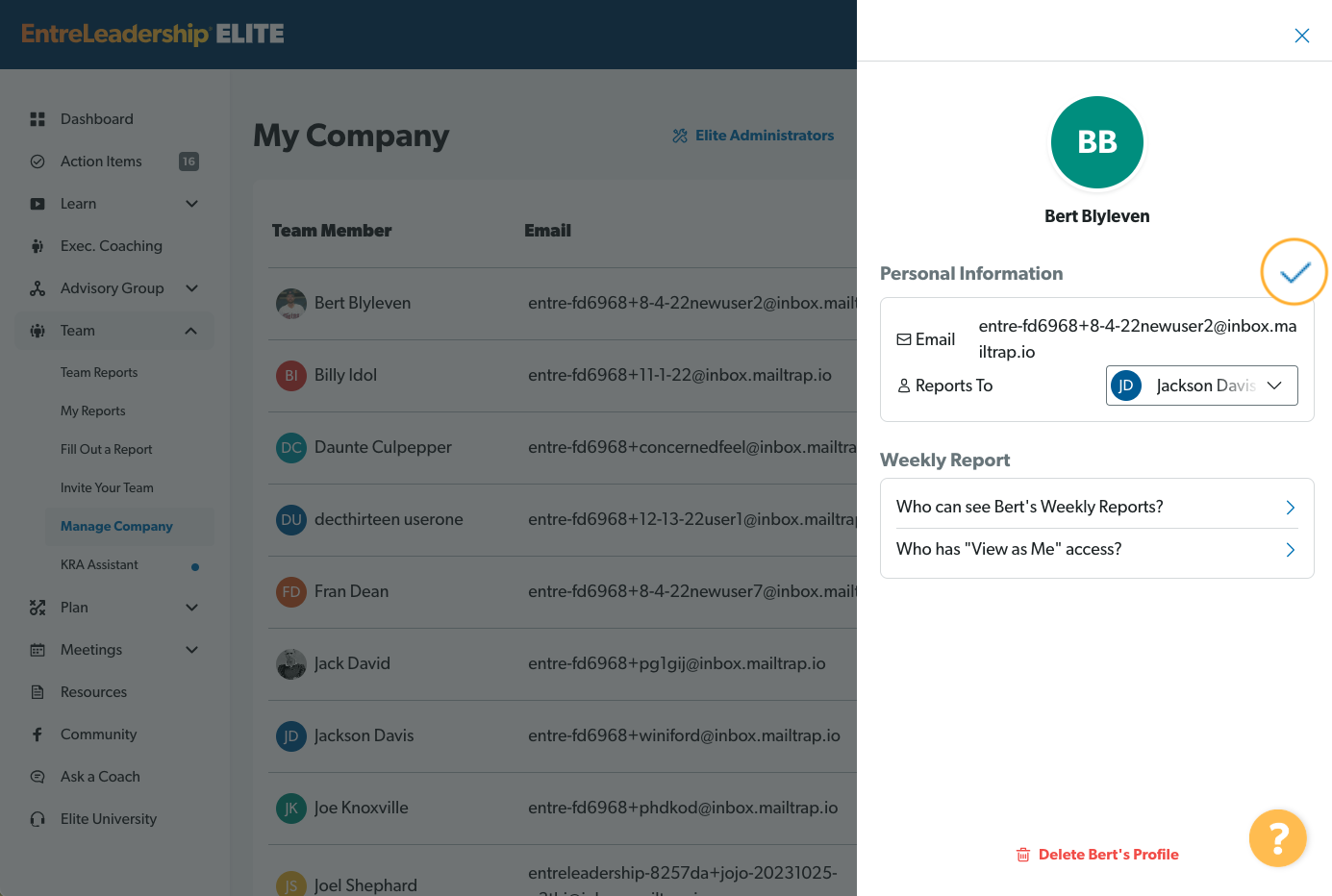Click the Resources document icon
The height and width of the screenshot is (896, 1332).
[38, 692]
